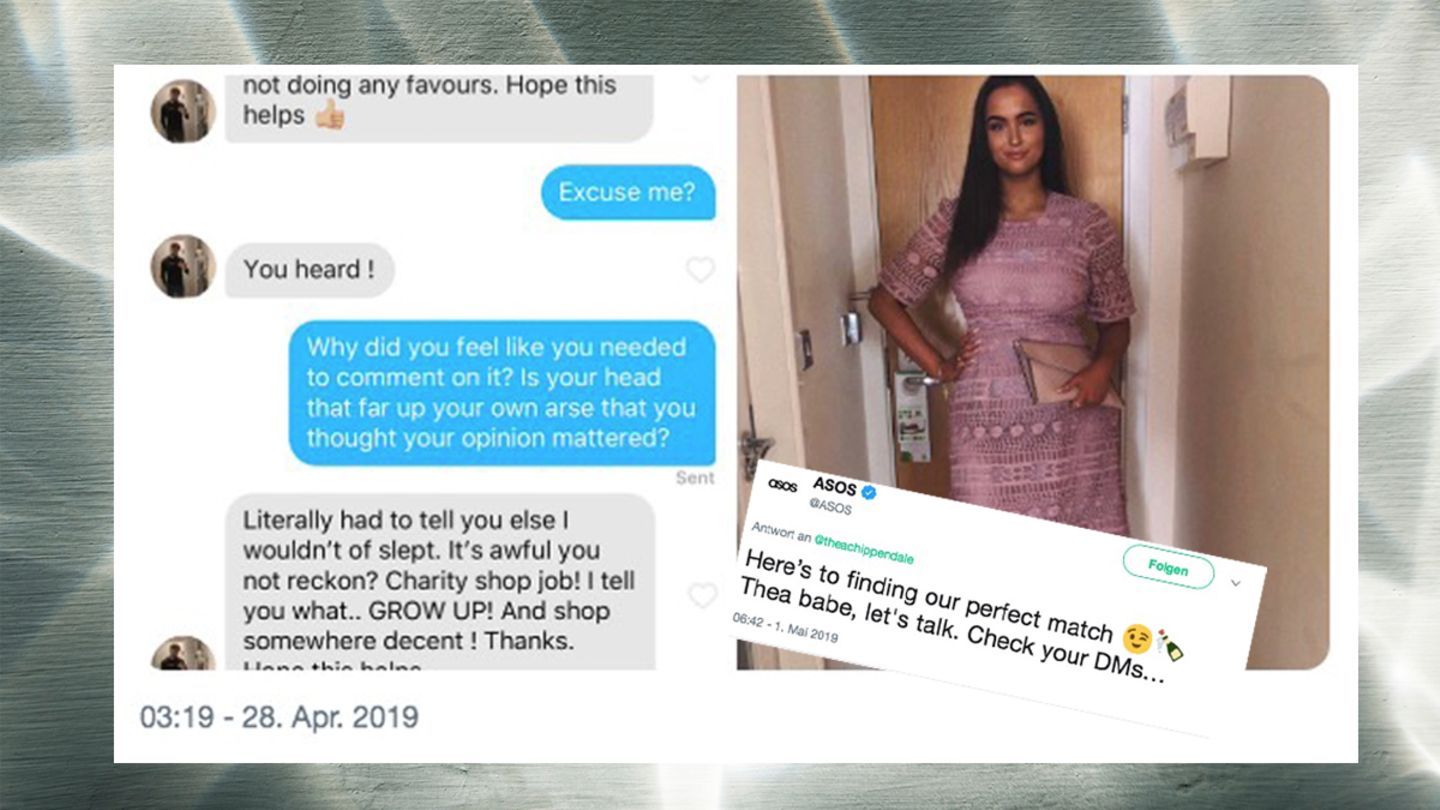Image resolution: width=1440 pixels, height=810 pixels.
Task: Click the ASOS logo profile picture
Action: tap(783, 486)
